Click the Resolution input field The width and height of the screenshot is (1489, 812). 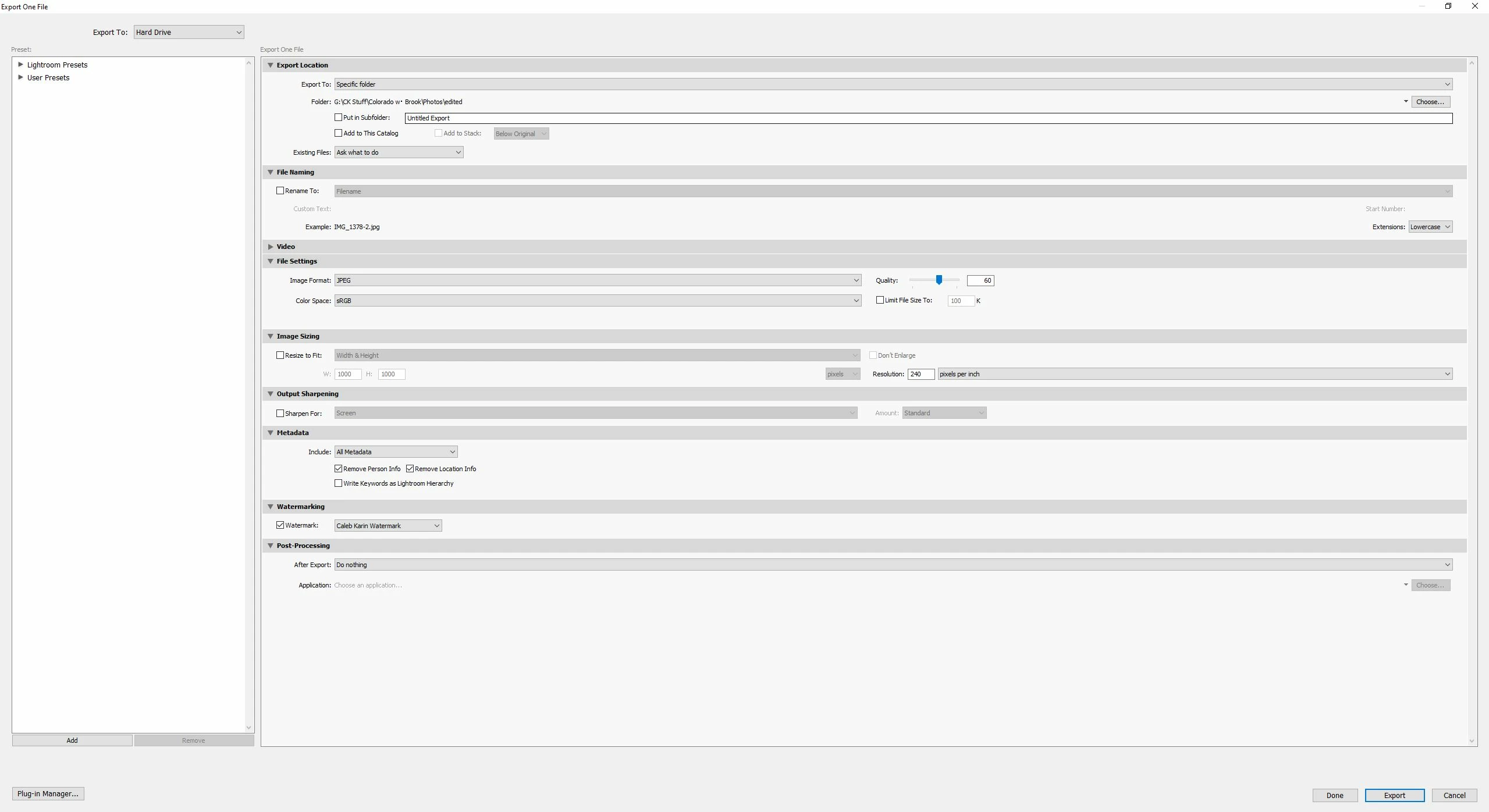(920, 374)
